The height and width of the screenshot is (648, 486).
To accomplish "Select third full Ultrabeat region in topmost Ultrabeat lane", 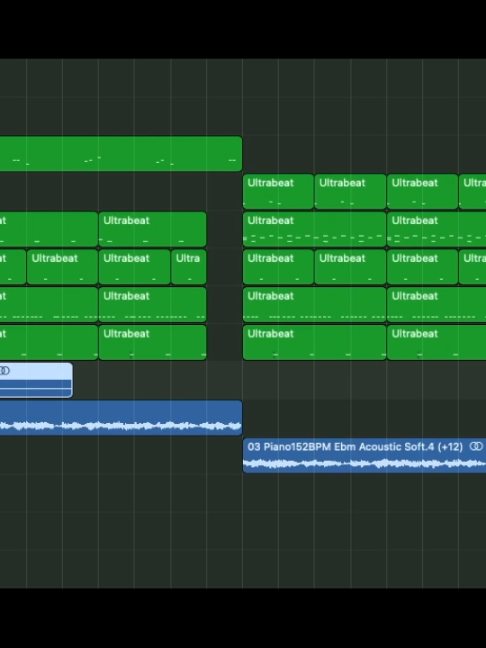I will point(422,191).
